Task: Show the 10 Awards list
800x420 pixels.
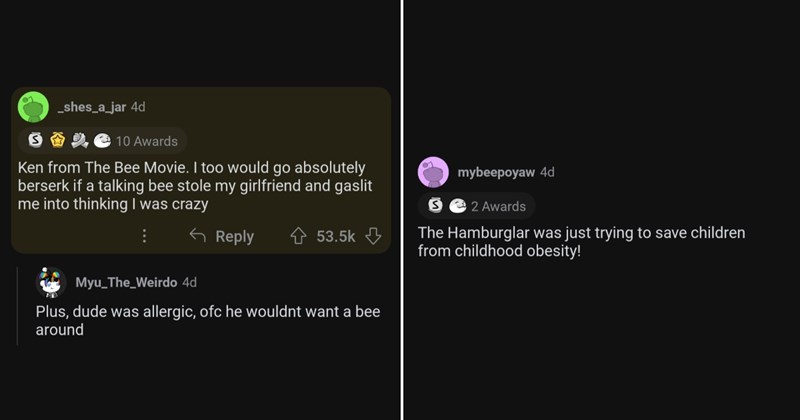Action: [x=146, y=141]
